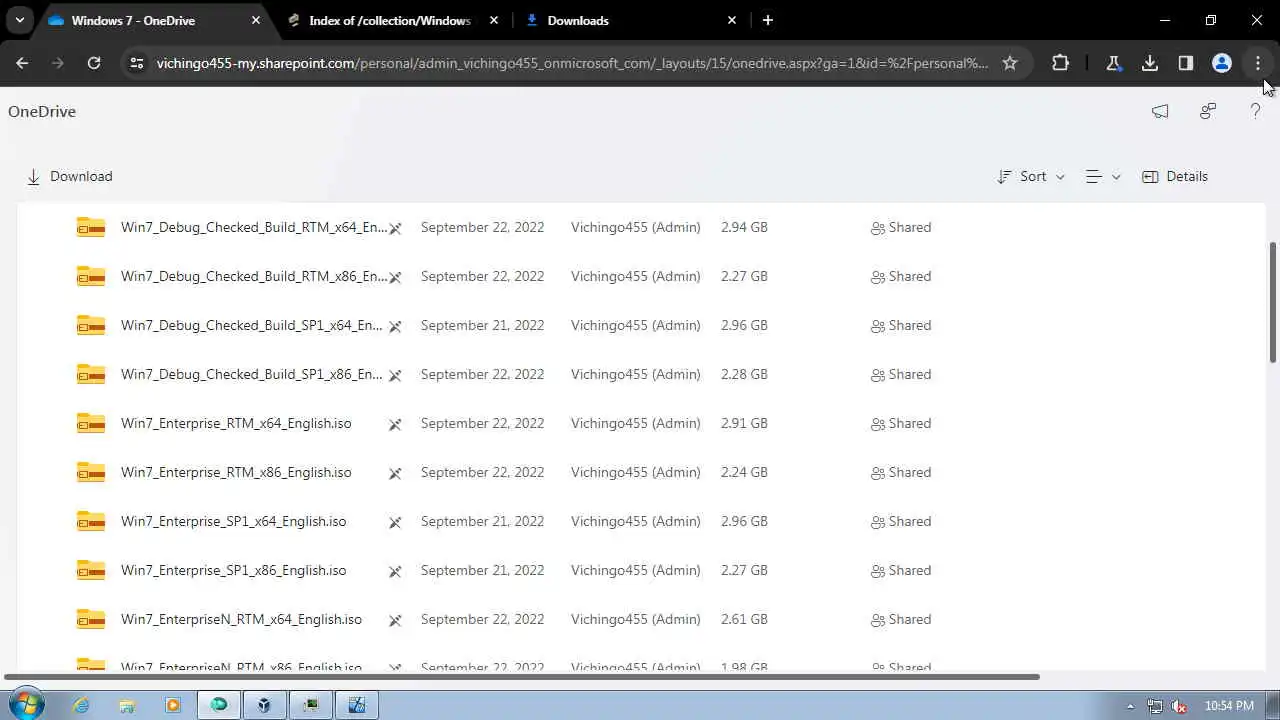Open the Chrome profile avatar
The height and width of the screenshot is (720, 1280).
click(x=1222, y=63)
